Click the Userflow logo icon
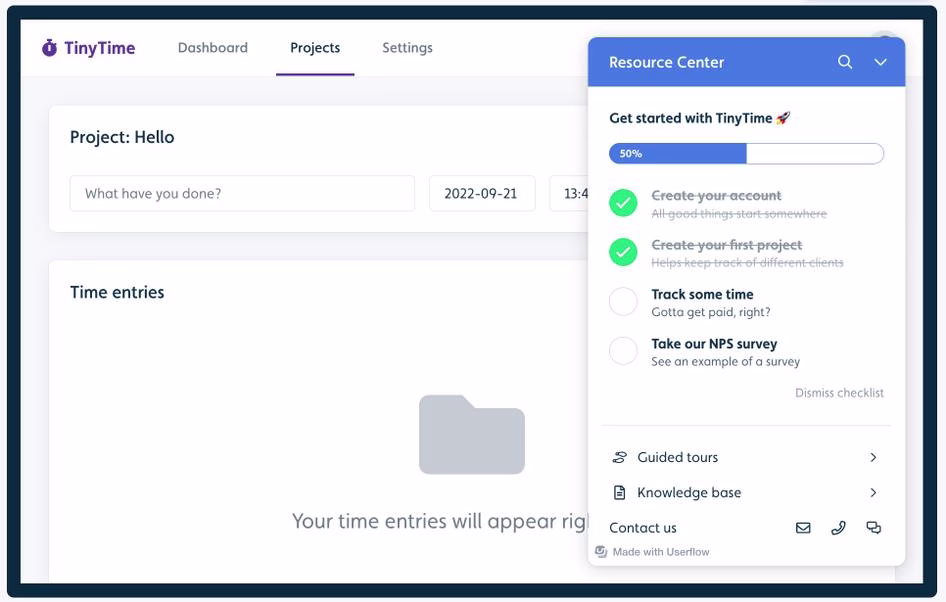Viewport: 946px width, 602px height. (x=601, y=551)
